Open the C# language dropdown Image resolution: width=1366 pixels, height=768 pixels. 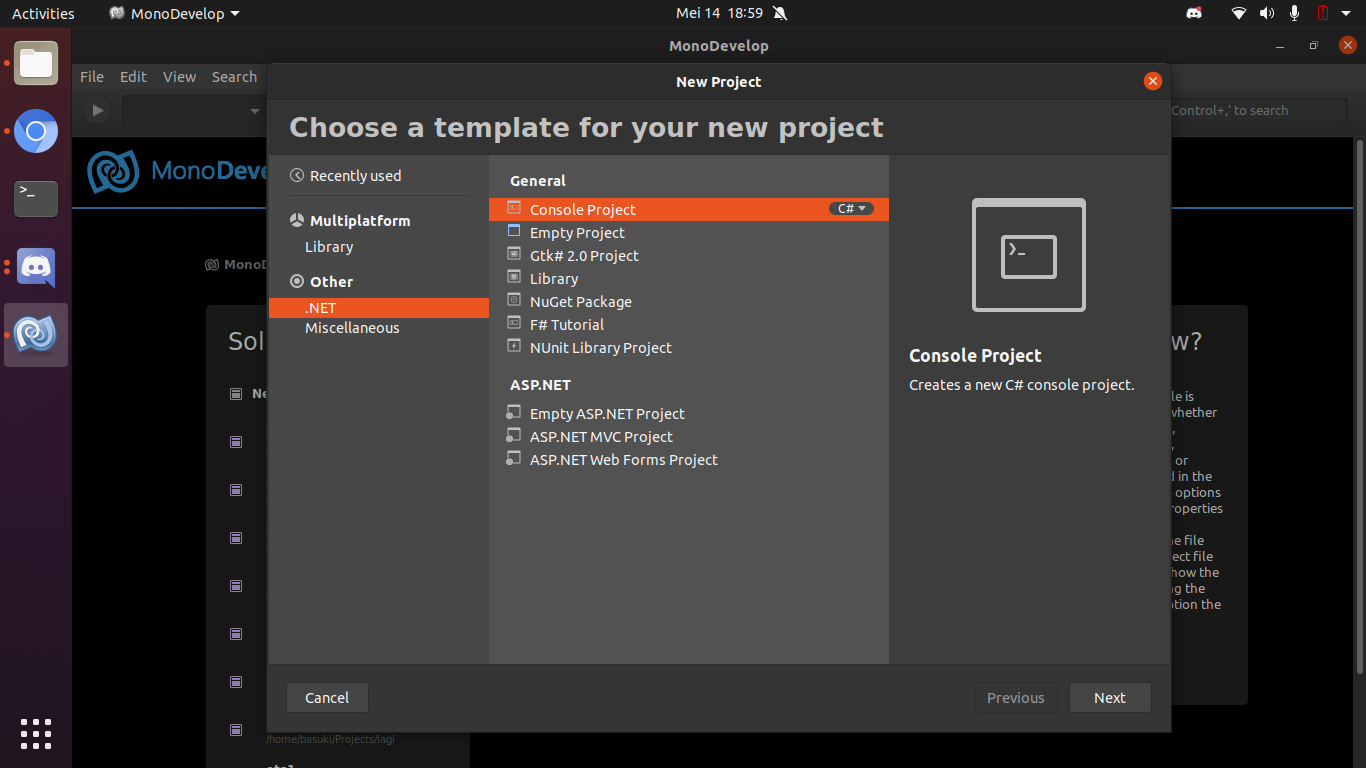coord(851,209)
